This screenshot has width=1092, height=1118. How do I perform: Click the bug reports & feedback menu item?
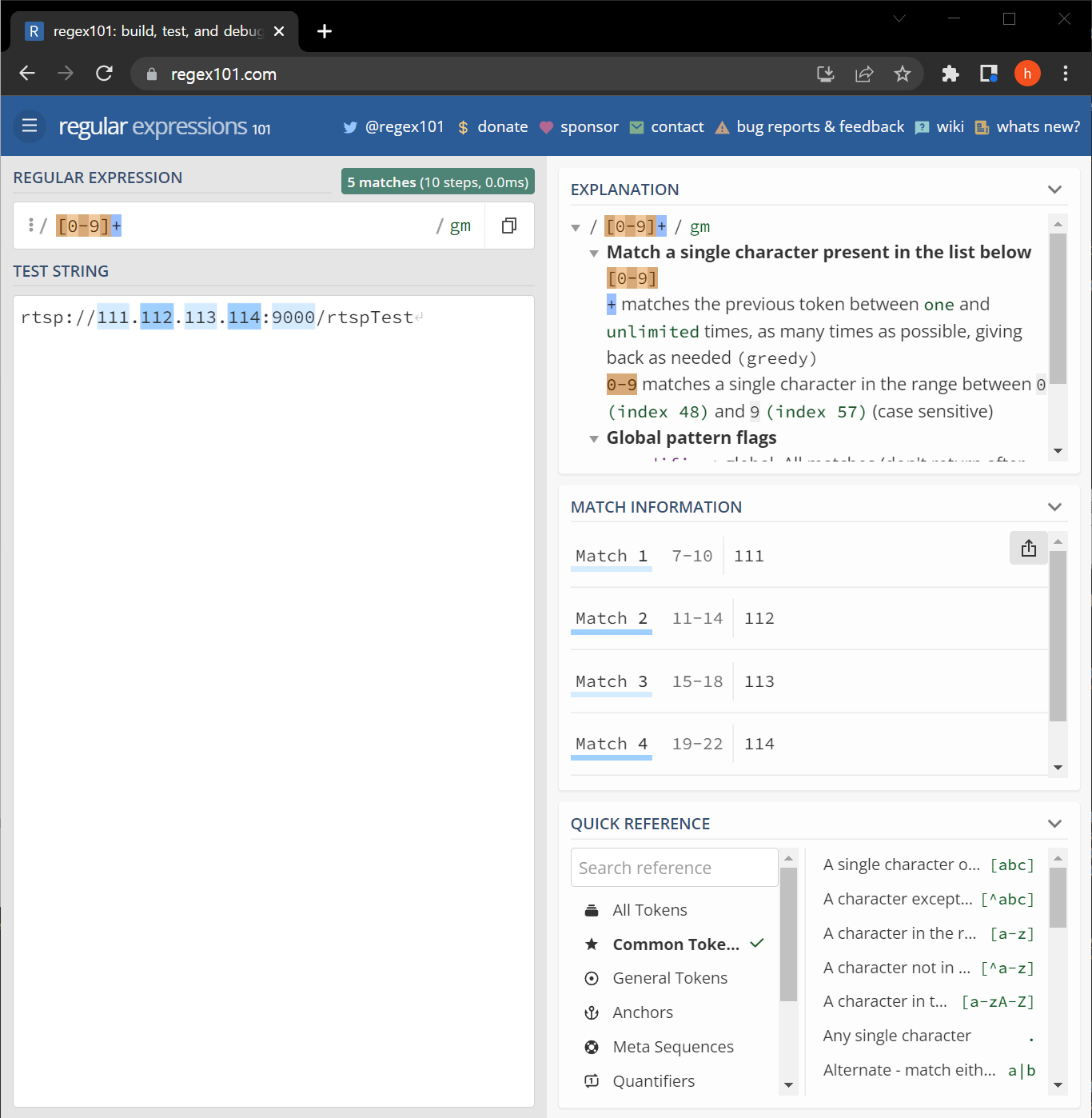coord(819,126)
